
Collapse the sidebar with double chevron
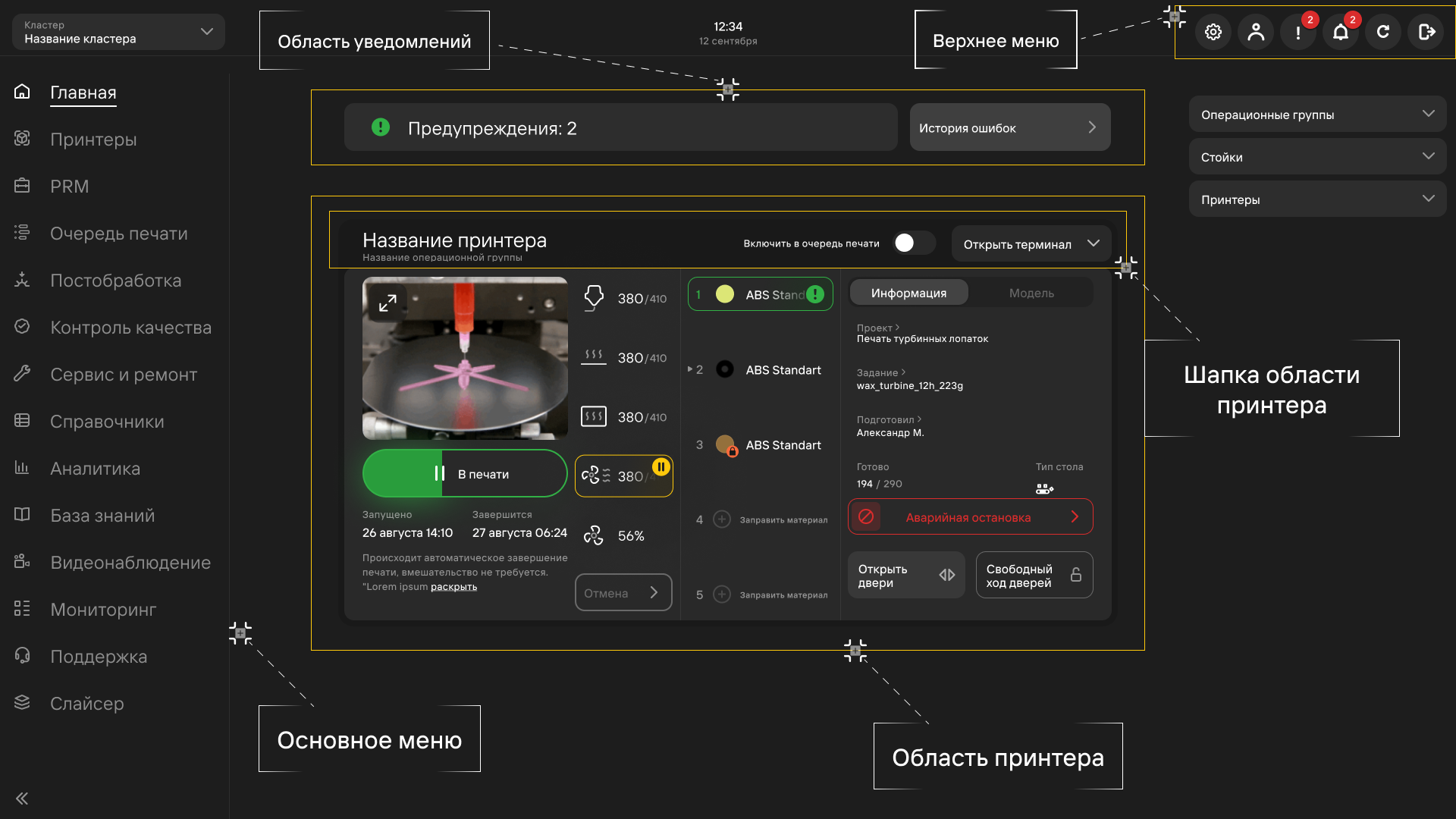(x=22, y=798)
